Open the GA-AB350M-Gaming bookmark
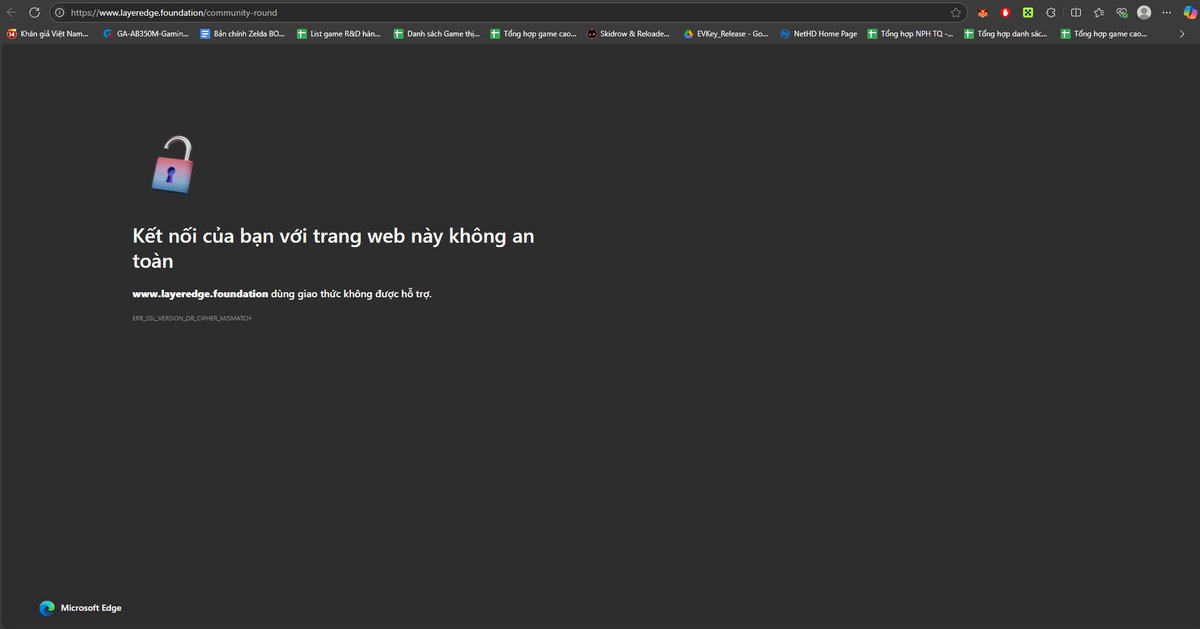 coord(146,34)
